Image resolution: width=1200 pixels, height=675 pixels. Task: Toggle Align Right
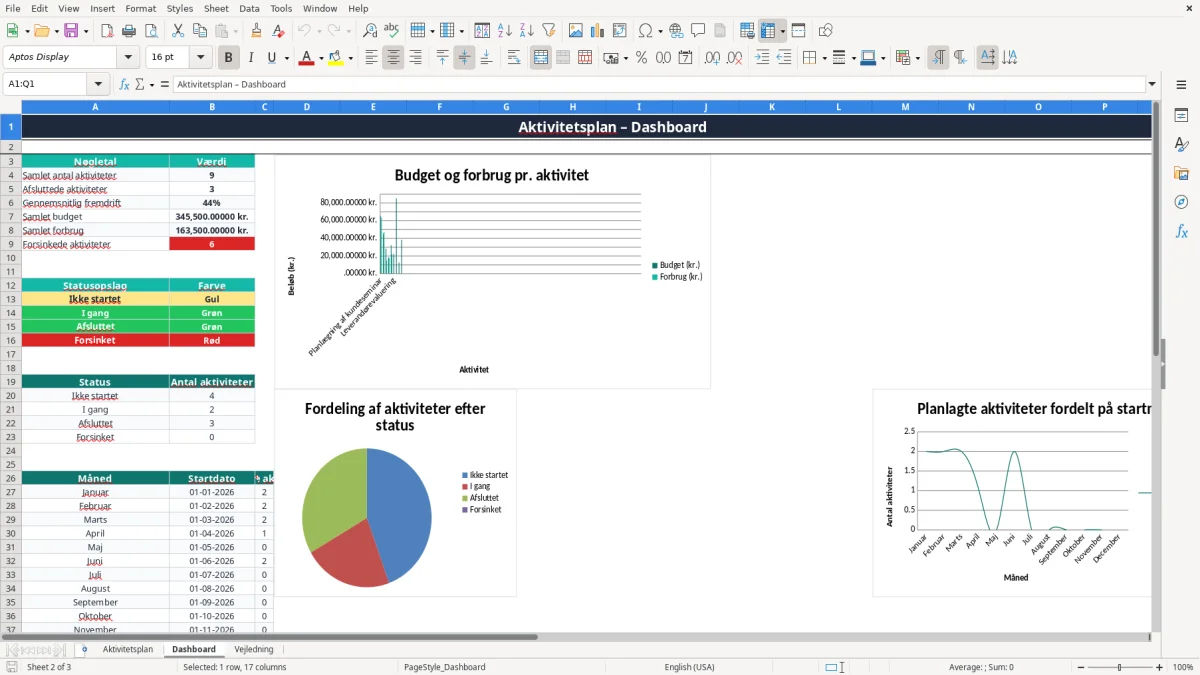[416, 58]
